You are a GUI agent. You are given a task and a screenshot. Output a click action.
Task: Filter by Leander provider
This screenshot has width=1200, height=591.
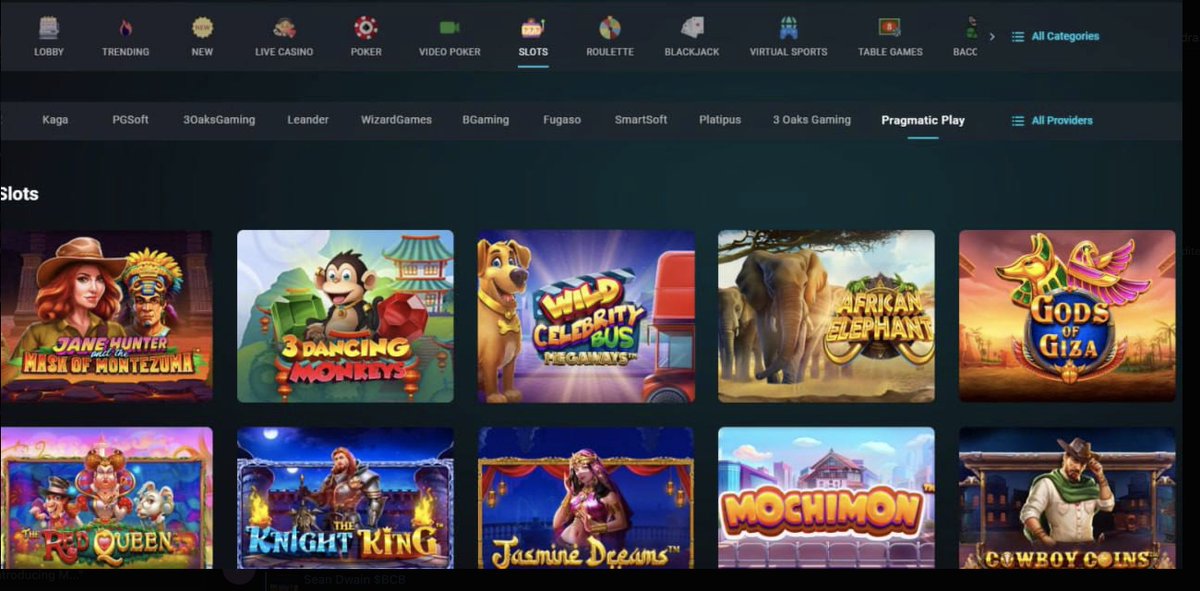tap(308, 120)
